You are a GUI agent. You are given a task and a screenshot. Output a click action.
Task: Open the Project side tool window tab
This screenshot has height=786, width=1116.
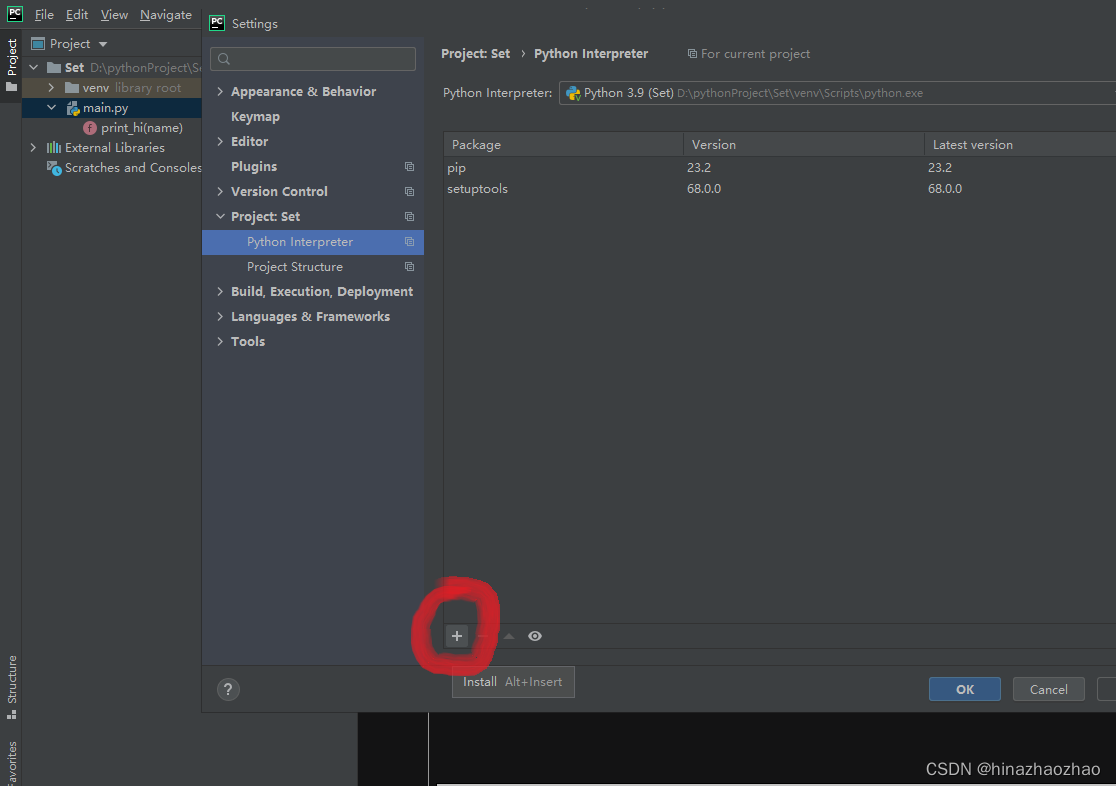click(x=11, y=65)
